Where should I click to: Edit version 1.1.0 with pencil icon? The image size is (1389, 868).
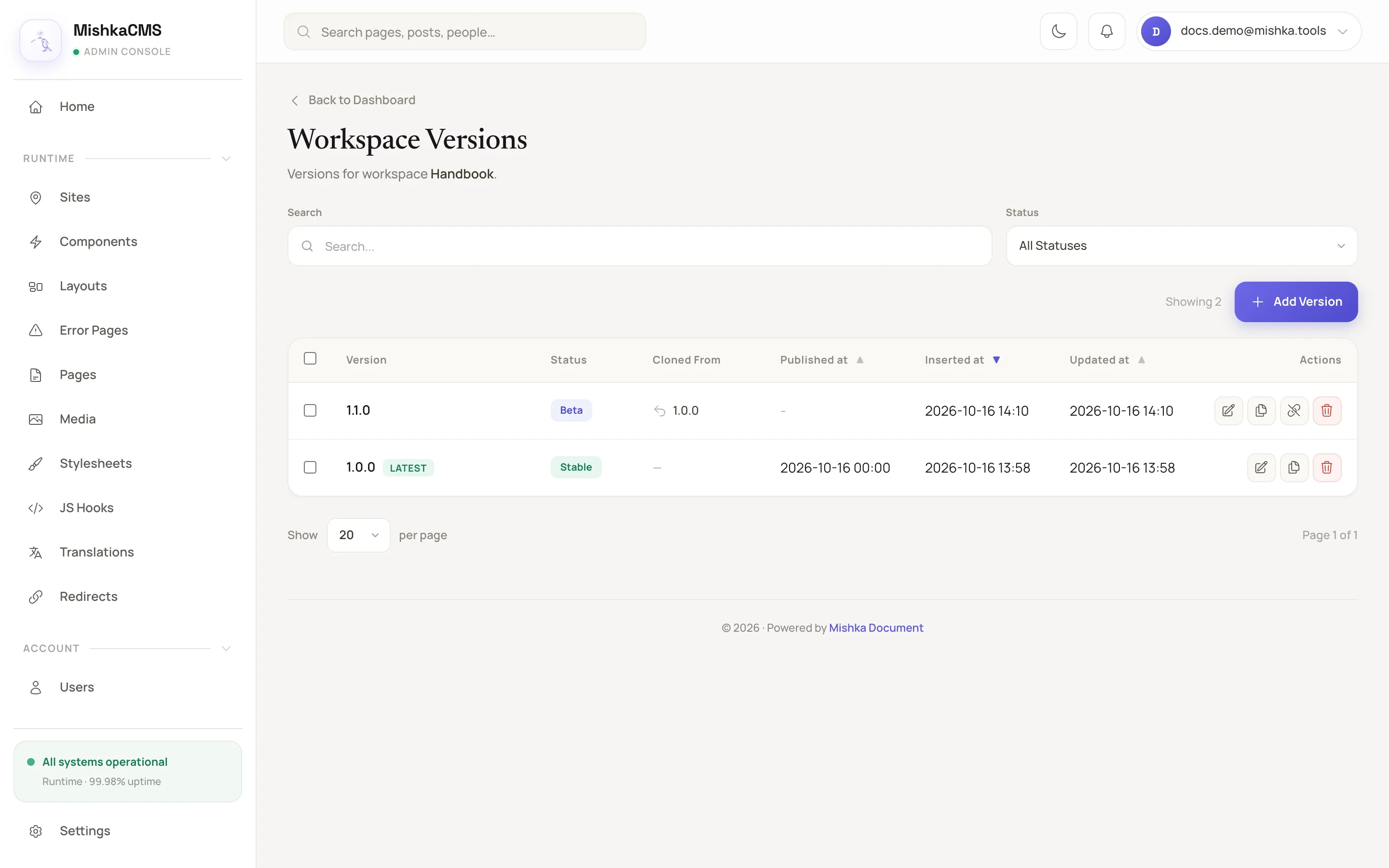click(1228, 410)
